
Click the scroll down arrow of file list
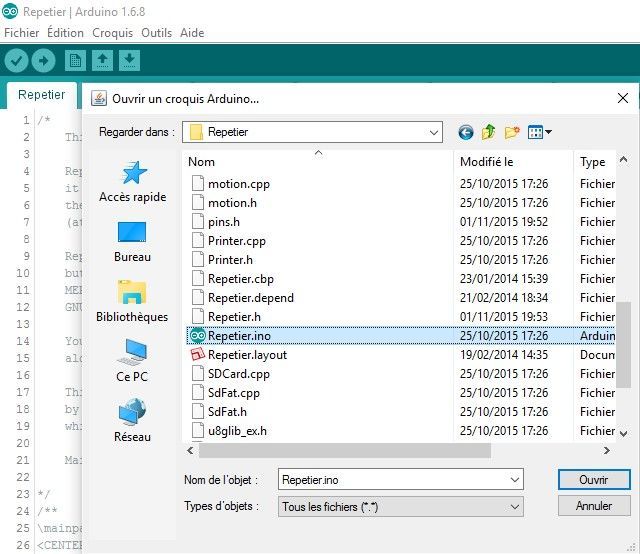pyautogui.click(x=623, y=433)
